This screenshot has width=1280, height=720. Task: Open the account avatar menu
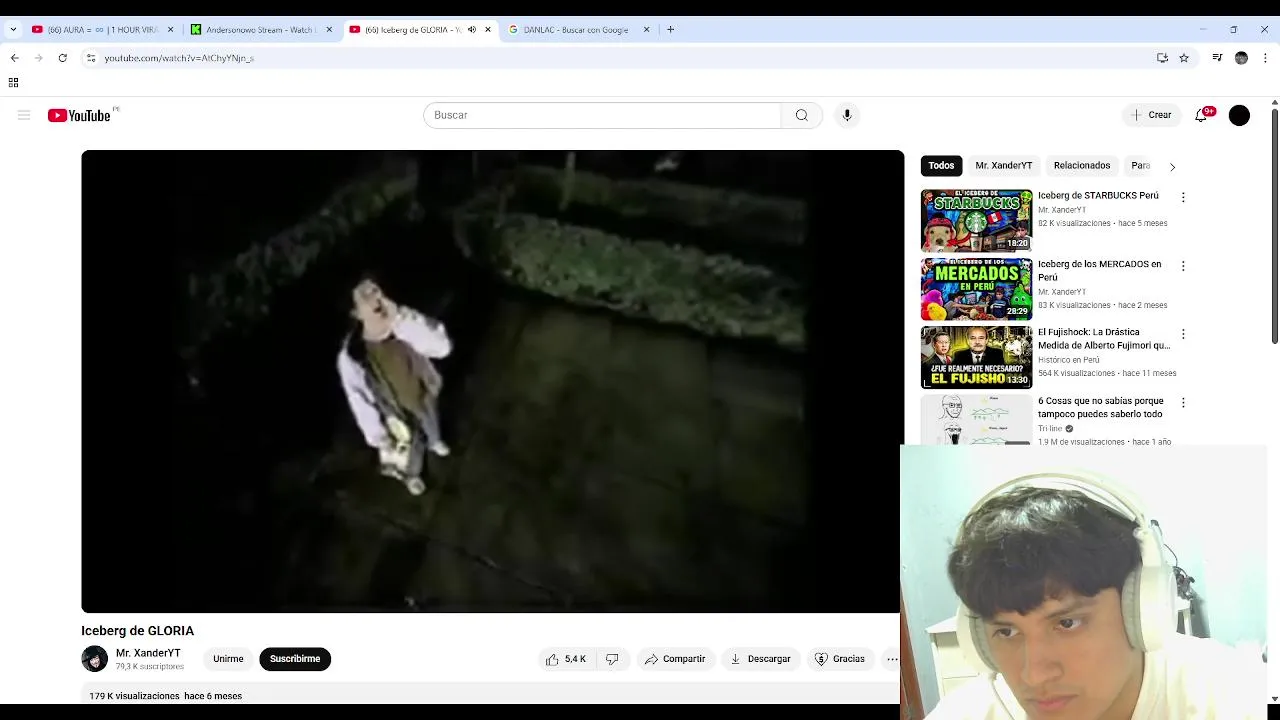pos(1239,115)
